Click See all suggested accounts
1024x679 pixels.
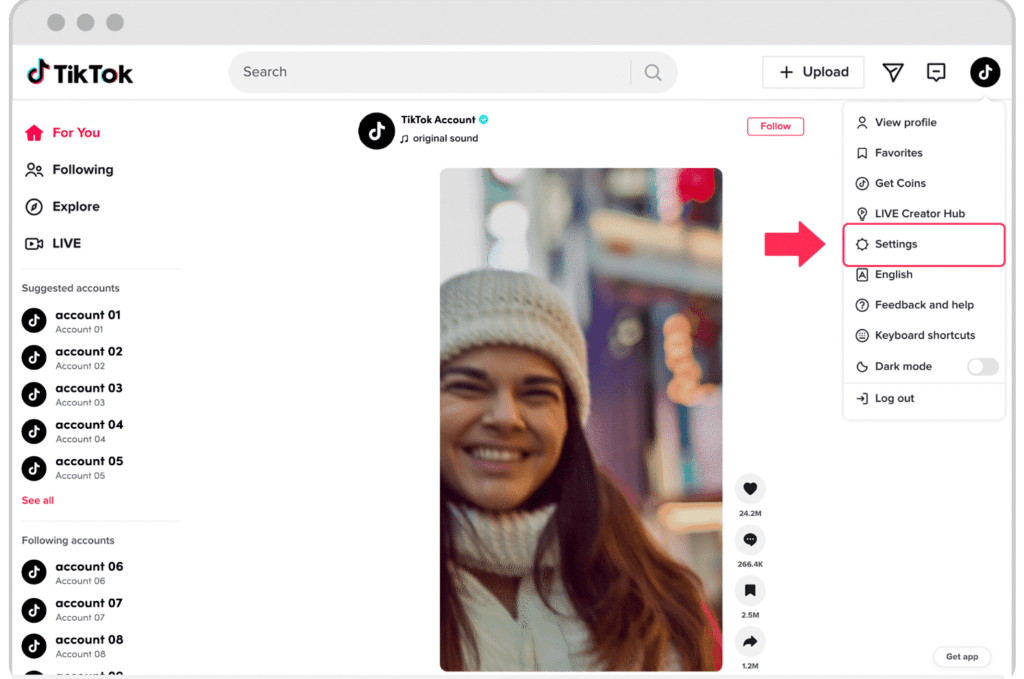(x=38, y=500)
